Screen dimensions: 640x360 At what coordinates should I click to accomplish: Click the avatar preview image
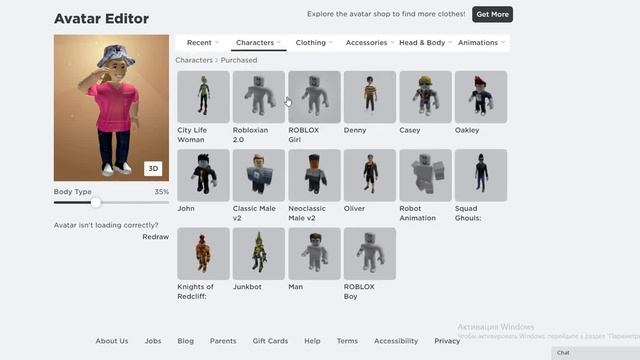point(111,108)
